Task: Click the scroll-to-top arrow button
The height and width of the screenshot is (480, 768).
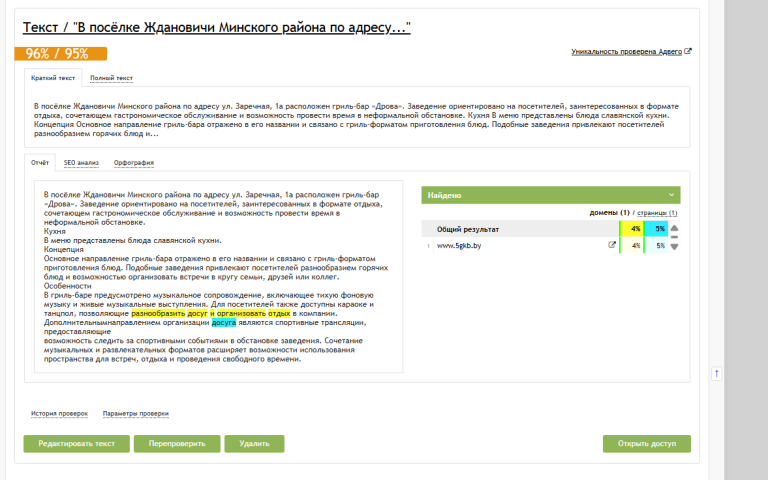Action: 717,374
